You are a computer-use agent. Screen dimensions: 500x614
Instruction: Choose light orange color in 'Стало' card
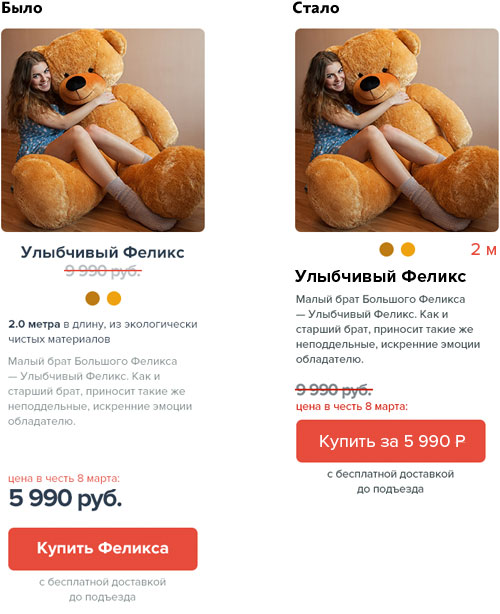(x=408, y=249)
